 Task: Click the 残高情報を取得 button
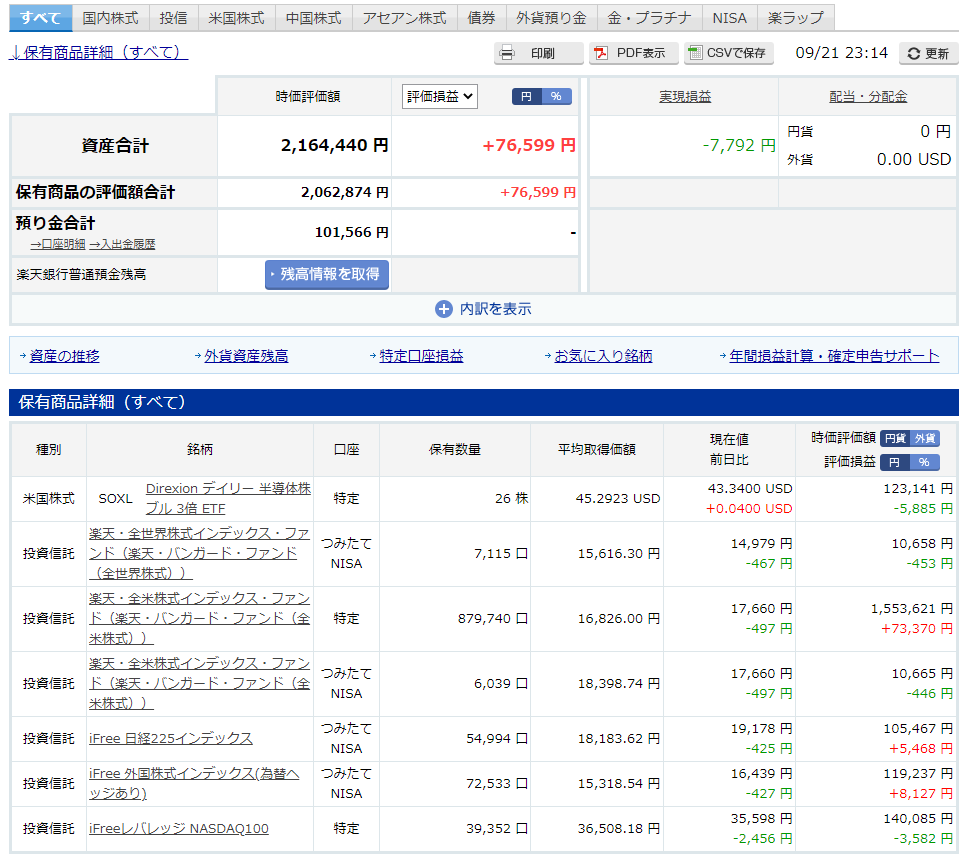click(x=327, y=274)
